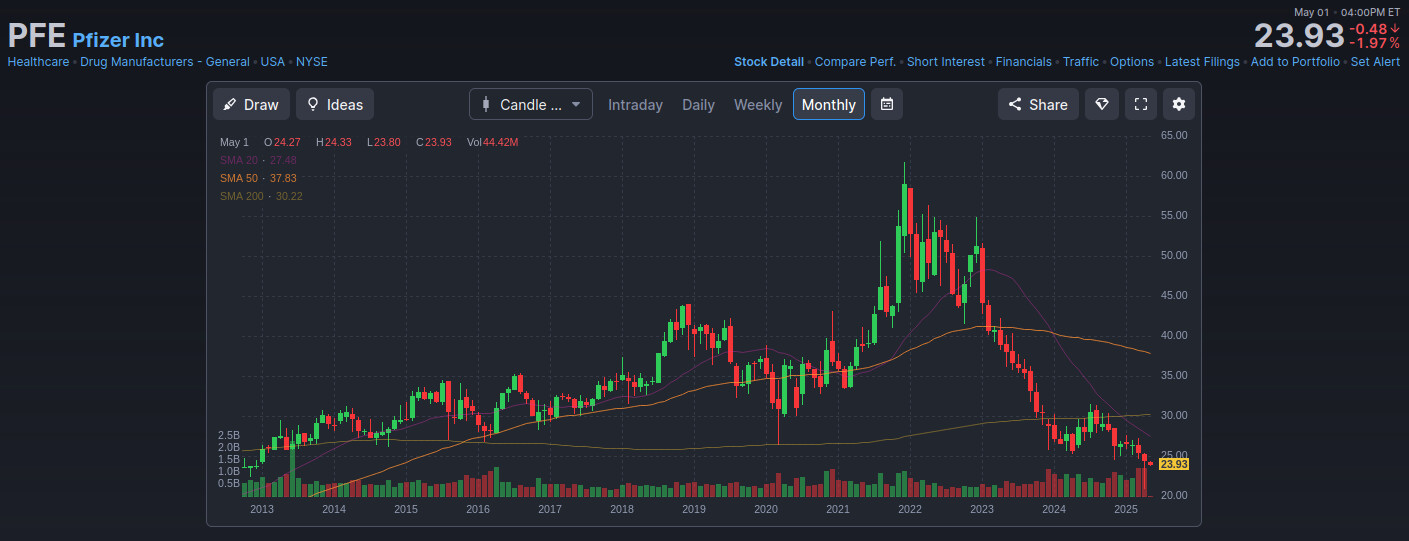Click the 2.5B volume axis label
Viewport: 1409px width, 541px height.
[229, 436]
